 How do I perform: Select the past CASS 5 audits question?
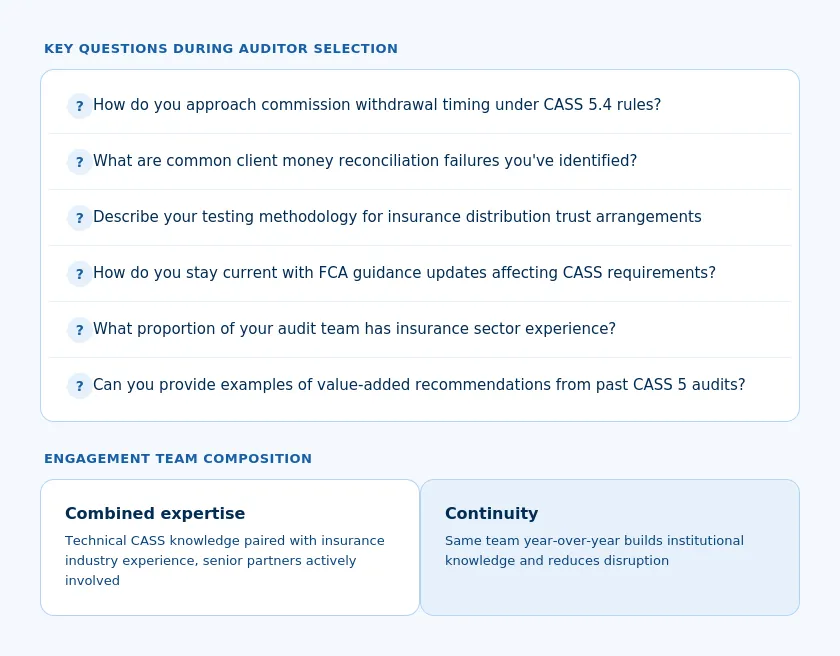419,384
